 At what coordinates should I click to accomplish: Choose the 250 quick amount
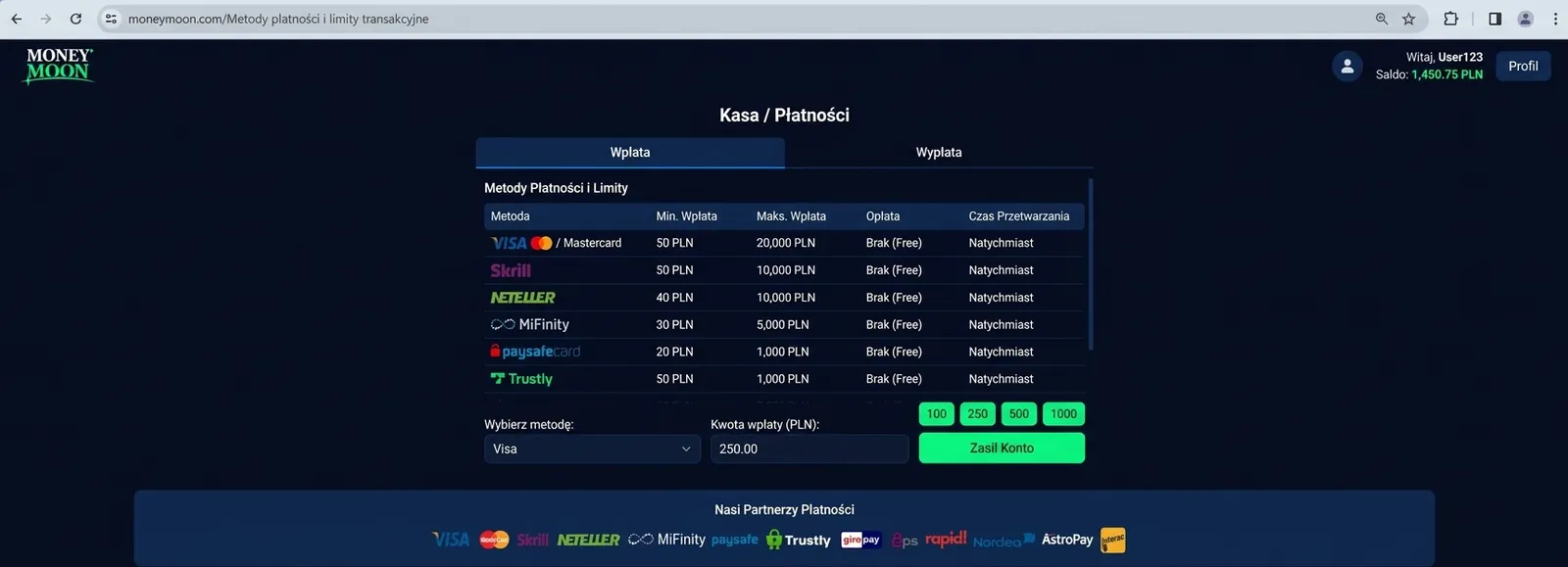coord(978,414)
